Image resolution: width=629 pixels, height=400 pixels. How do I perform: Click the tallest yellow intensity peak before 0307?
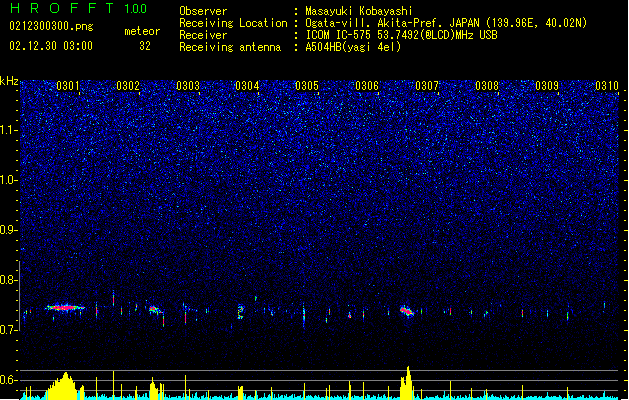point(407,383)
